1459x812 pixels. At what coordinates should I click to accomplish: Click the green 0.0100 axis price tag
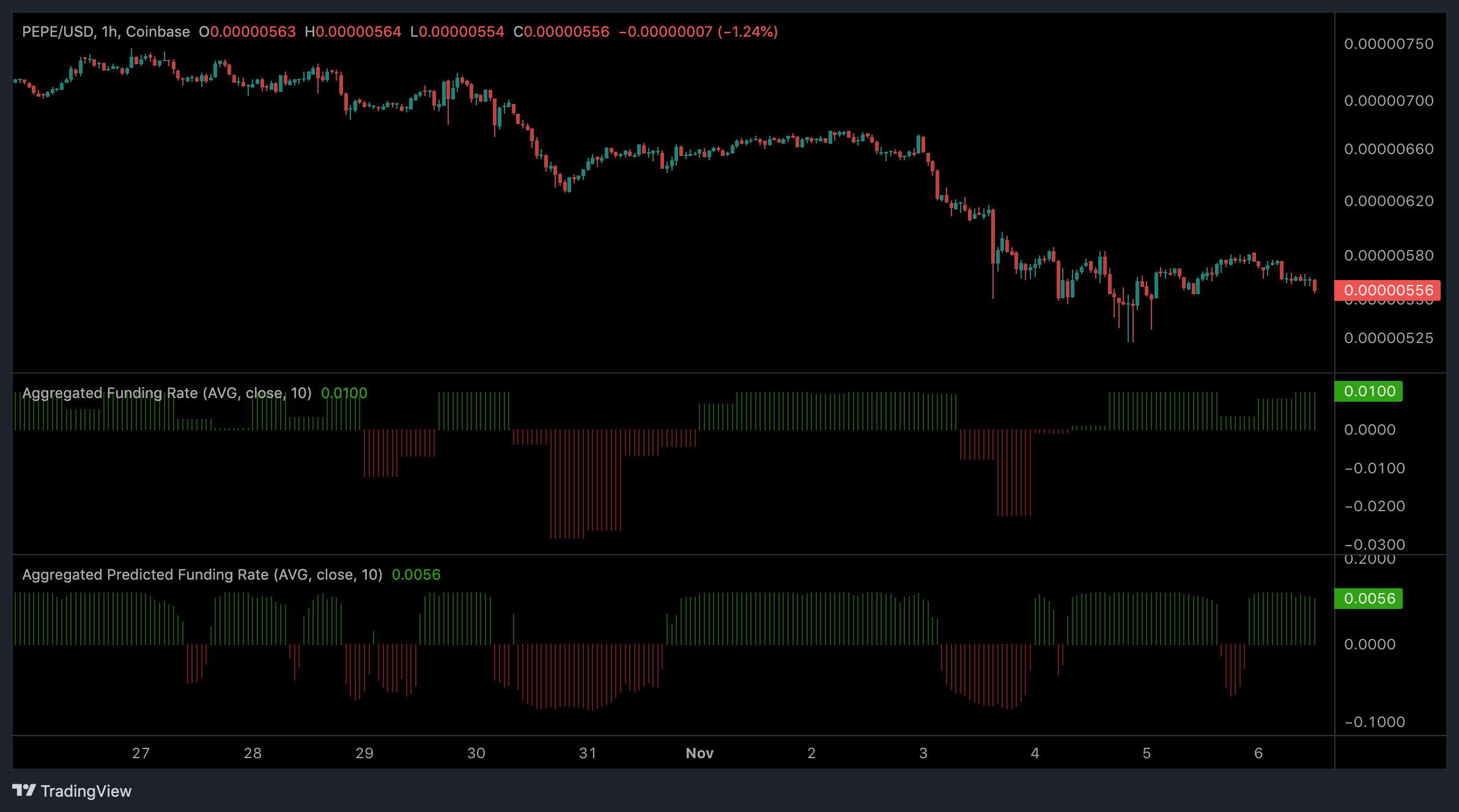point(1369,390)
